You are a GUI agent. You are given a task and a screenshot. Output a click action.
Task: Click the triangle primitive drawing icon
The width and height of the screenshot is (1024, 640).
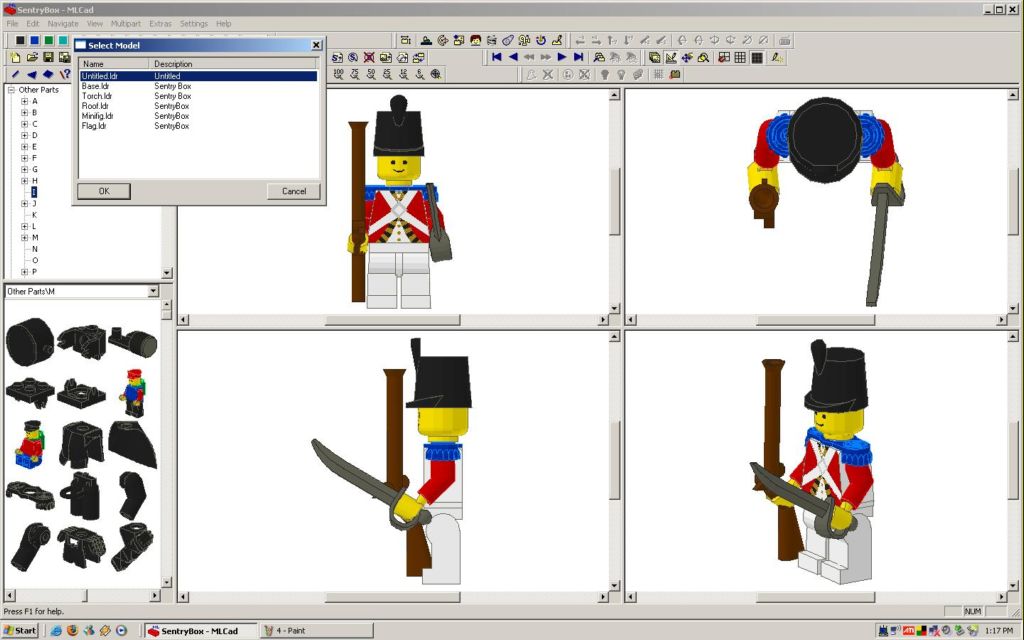(x=31, y=74)
